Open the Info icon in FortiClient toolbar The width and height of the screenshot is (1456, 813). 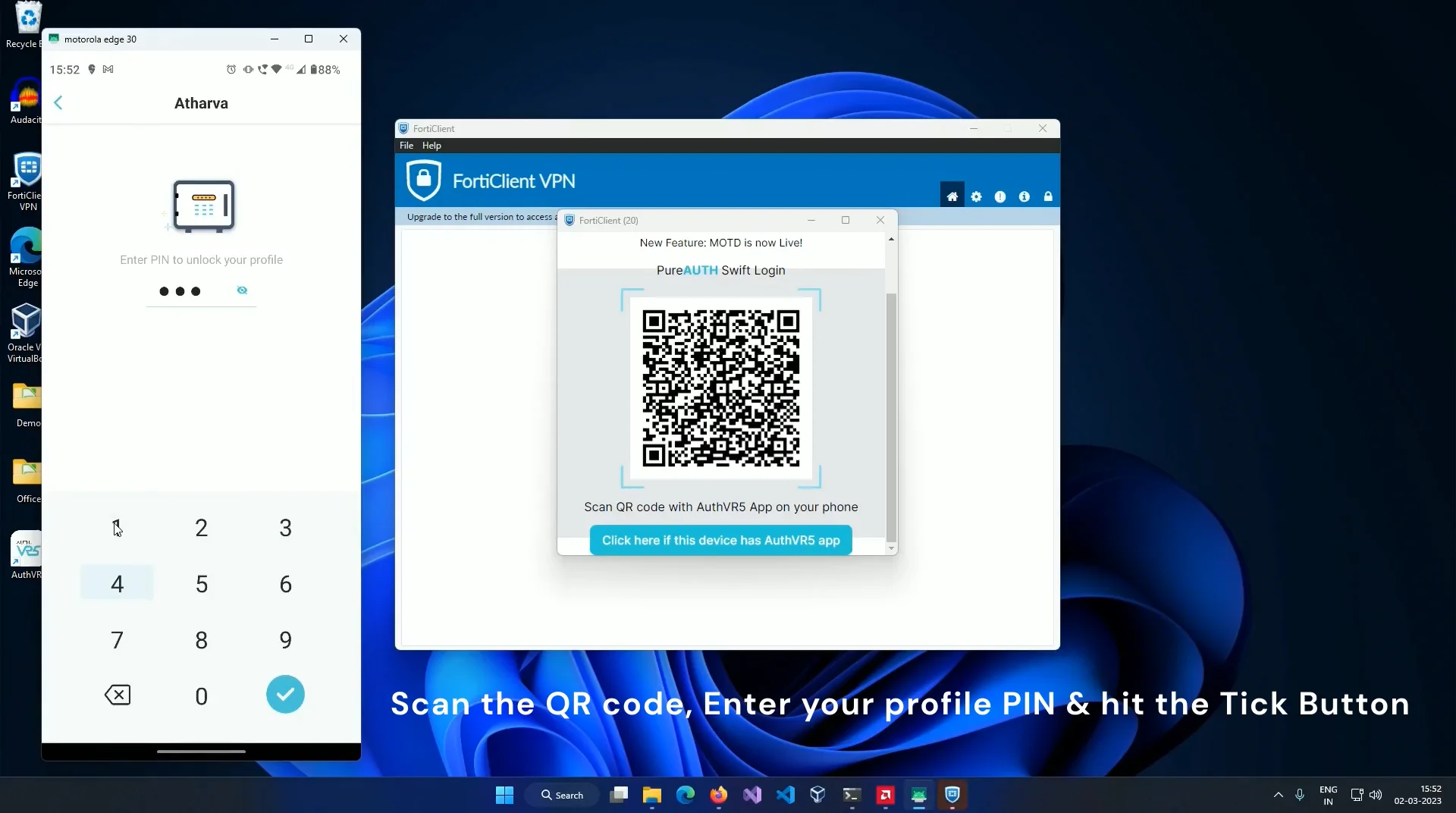point(1025,196)
